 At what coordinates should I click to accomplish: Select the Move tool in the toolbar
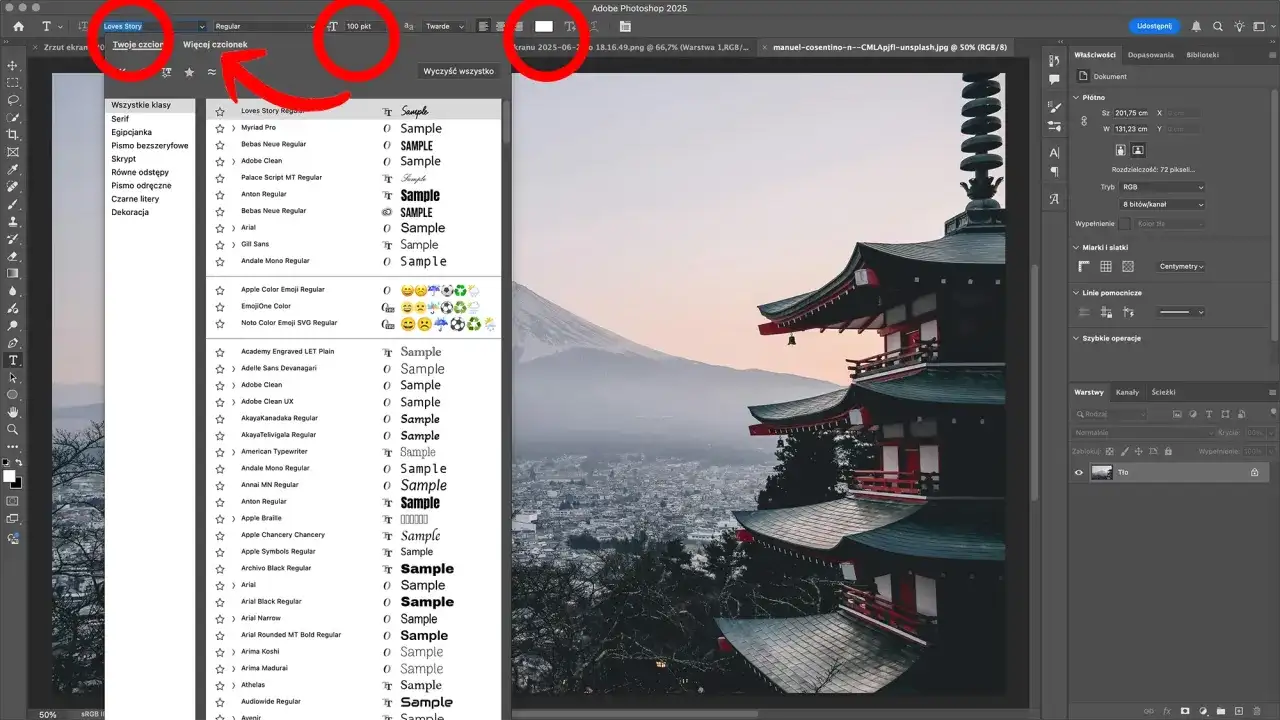pos(12,66)
